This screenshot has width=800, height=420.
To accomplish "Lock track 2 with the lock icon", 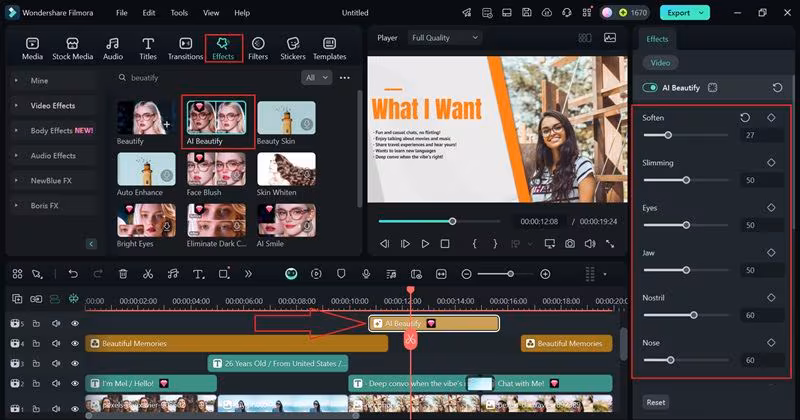I will (36, 383).
